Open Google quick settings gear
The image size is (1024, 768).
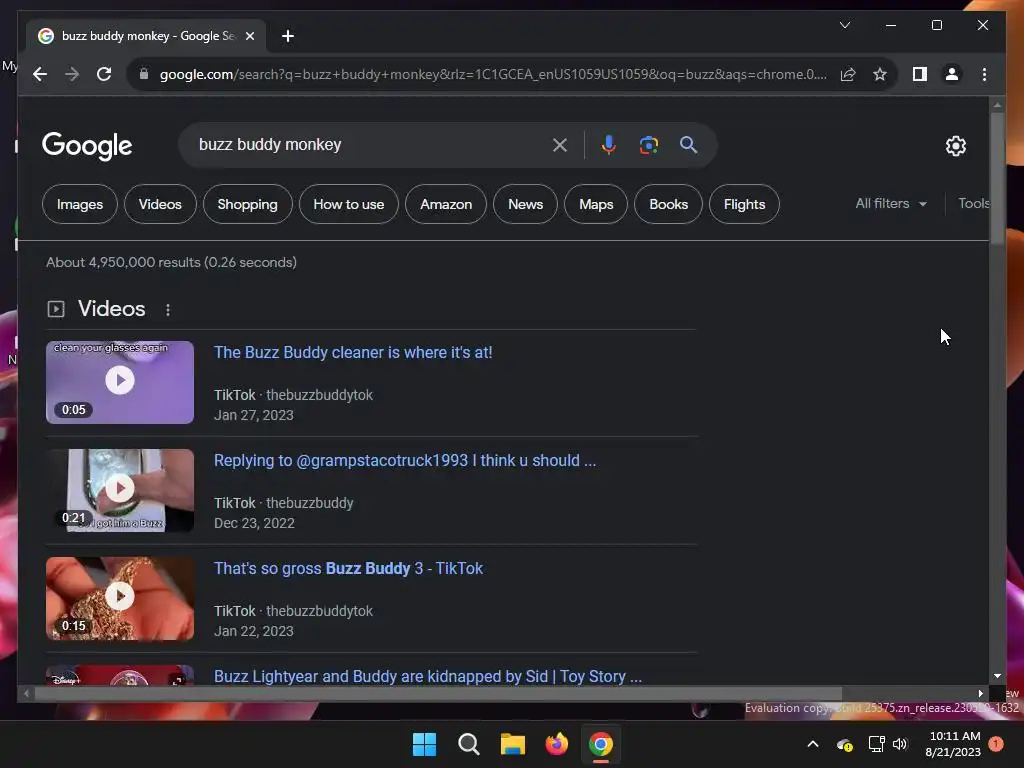pyautogui.click(x=955, y=146)
